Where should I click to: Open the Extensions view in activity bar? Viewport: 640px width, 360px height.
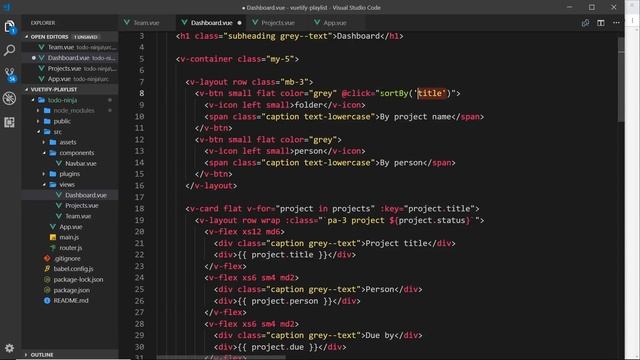[9, 122]
